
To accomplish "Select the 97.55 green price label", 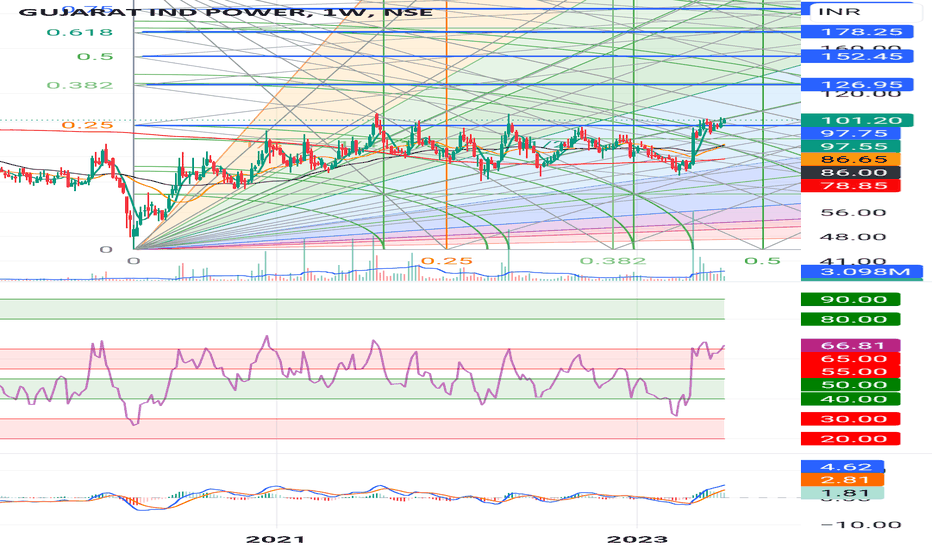I will pyautogui.click(x=851, y=147).
